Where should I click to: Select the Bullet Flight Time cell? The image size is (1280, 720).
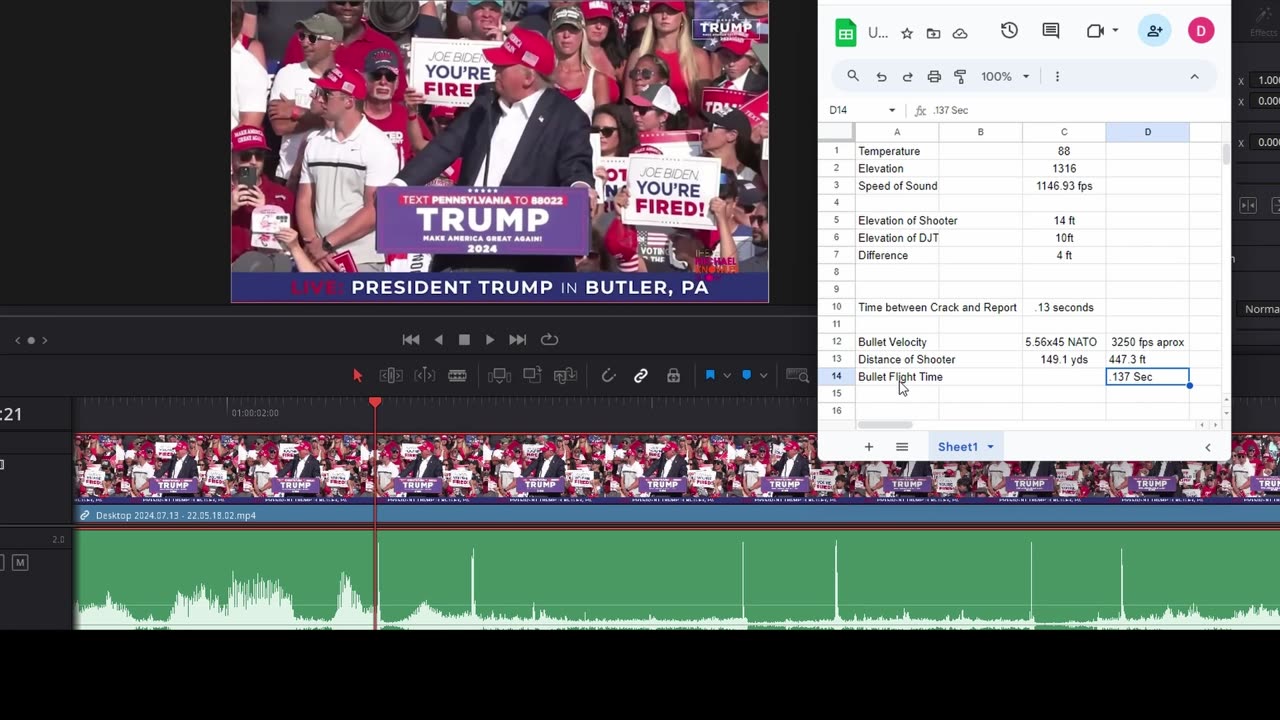897,377
